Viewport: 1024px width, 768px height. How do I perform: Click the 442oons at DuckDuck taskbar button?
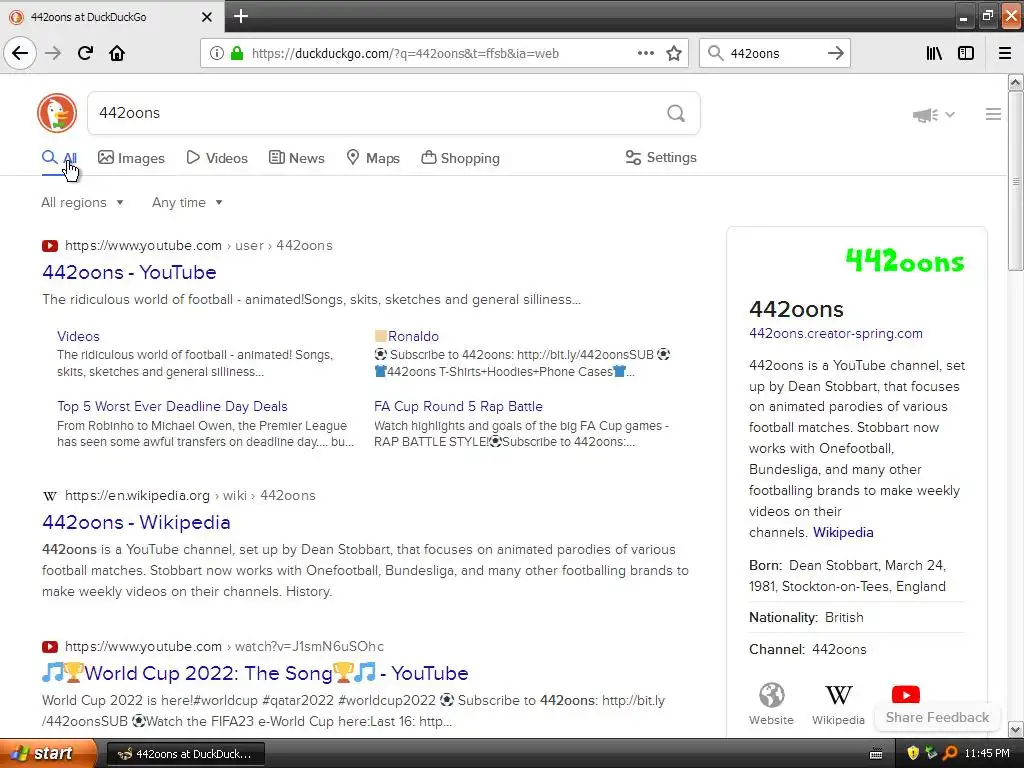point(185,754)
